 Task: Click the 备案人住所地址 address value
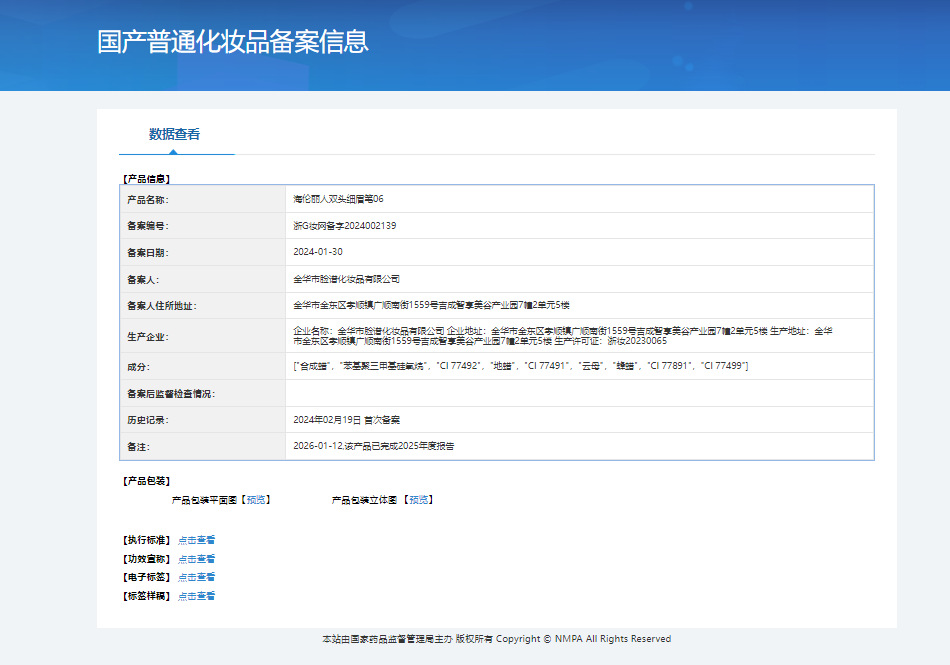coord(431,305)
